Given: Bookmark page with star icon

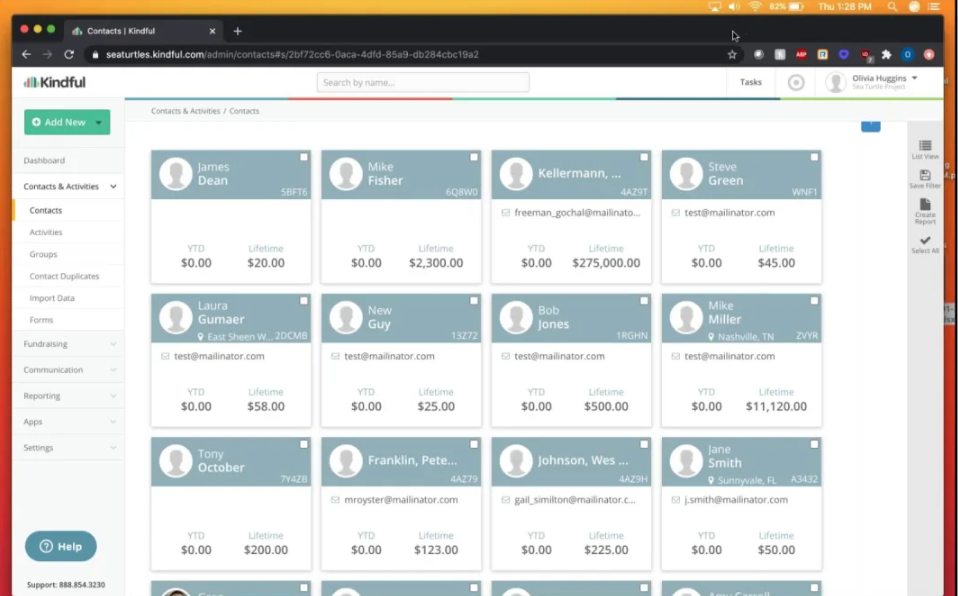Looking at the screenshot, I should point(732,54).
